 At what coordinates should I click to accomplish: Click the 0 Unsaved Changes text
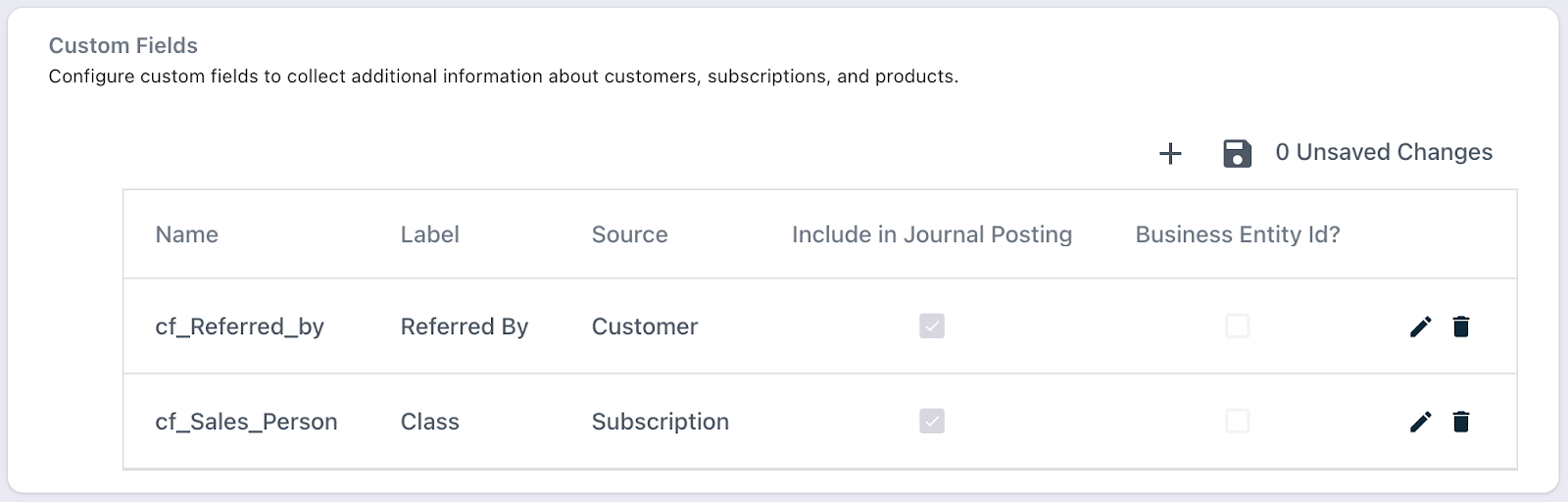(x=1383, y=152)
